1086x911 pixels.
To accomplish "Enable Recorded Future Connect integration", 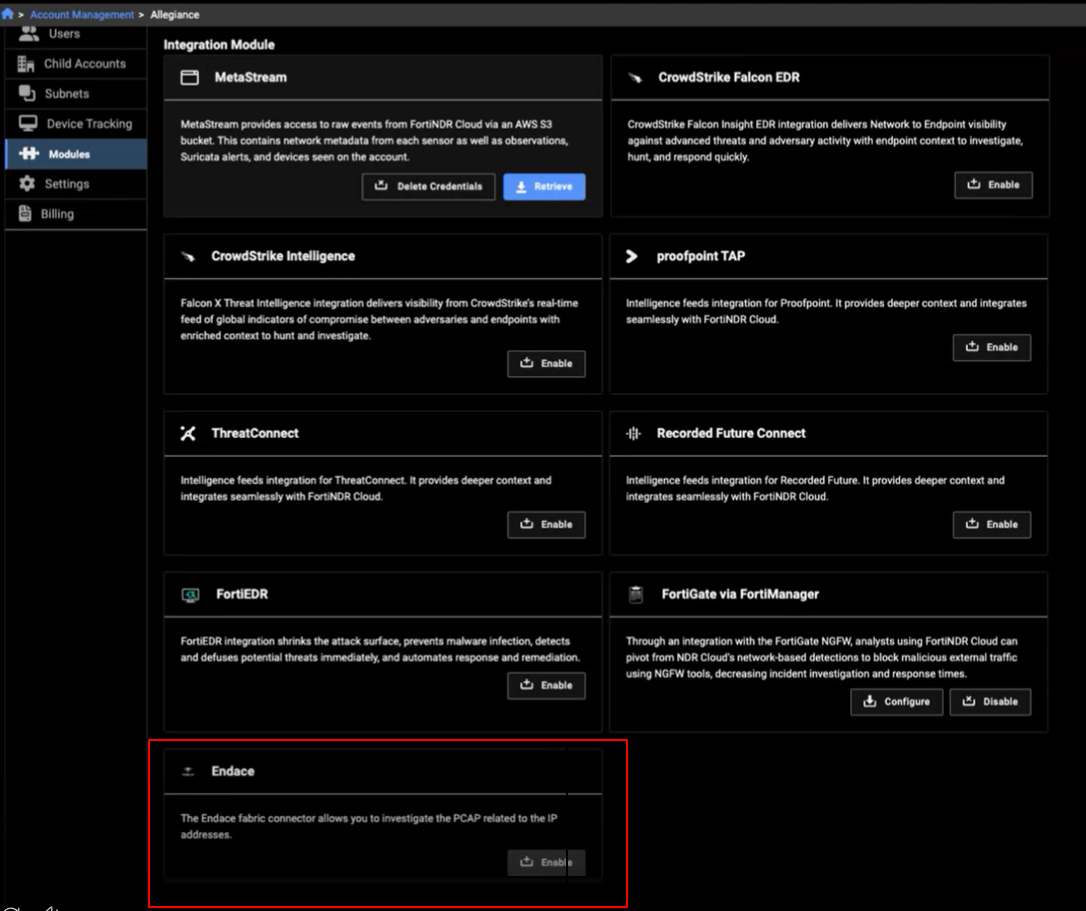I will [x=992, y=524].
